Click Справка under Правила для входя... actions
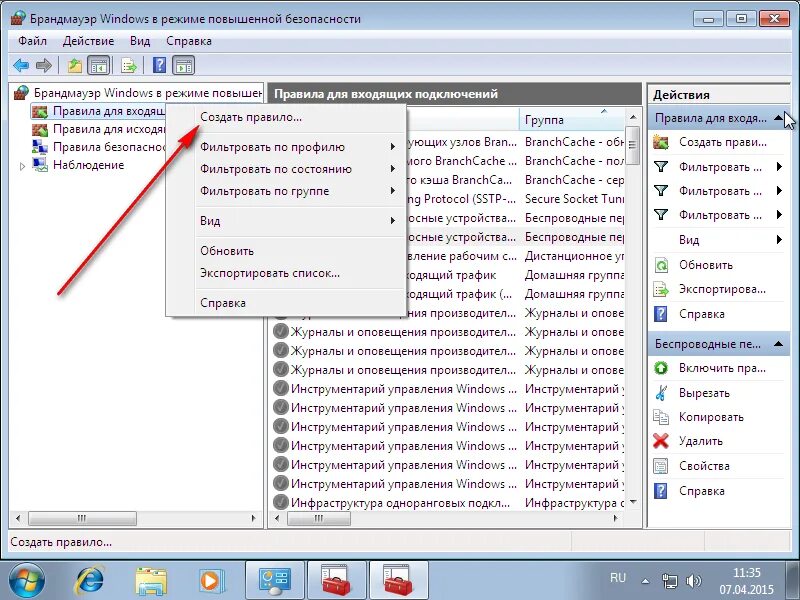Viewport: 800px width, 600px height. click(702, 314)
